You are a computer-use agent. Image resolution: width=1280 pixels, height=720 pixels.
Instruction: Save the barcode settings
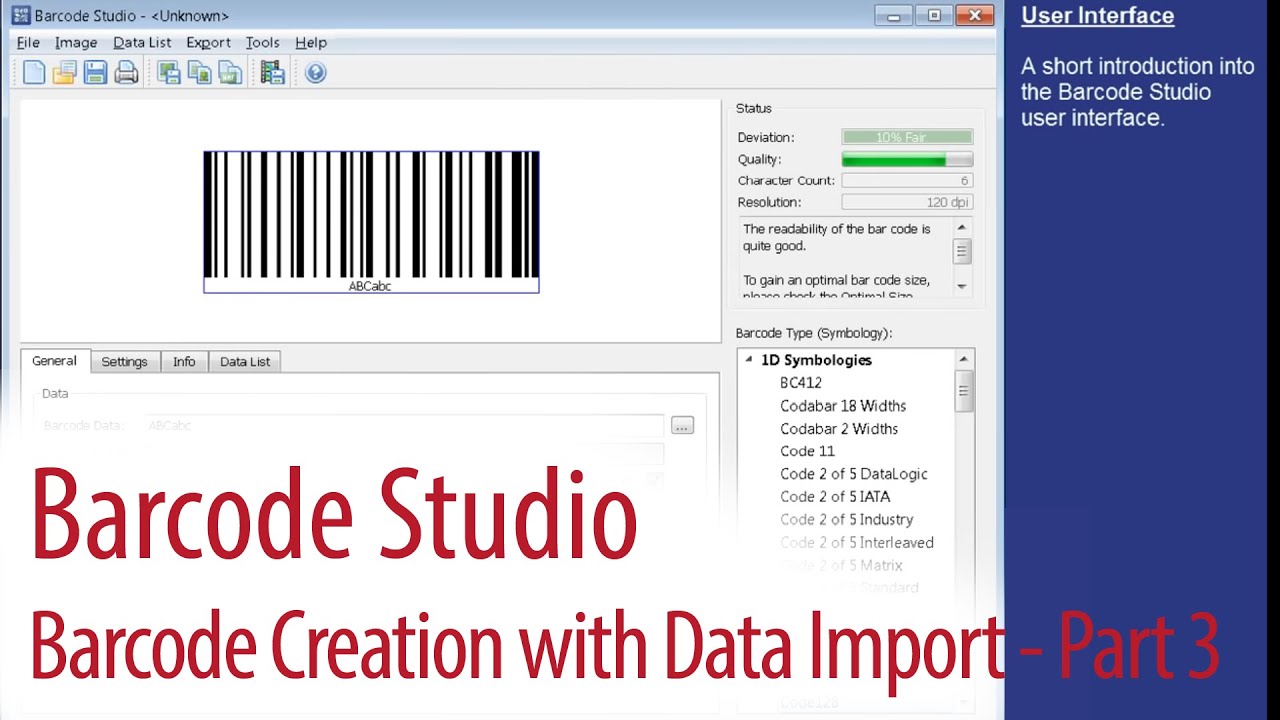click(x=95, y=72)
